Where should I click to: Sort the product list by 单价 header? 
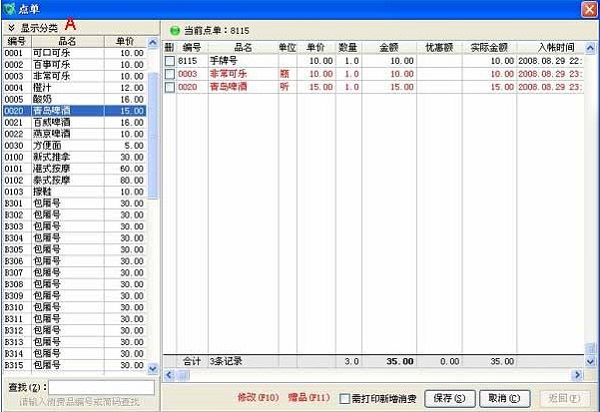click(x=125, y=41)
